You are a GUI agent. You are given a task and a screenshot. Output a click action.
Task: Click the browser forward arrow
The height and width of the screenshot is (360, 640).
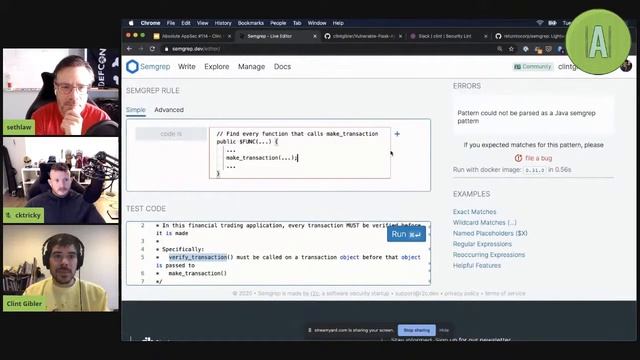point(141,49)
